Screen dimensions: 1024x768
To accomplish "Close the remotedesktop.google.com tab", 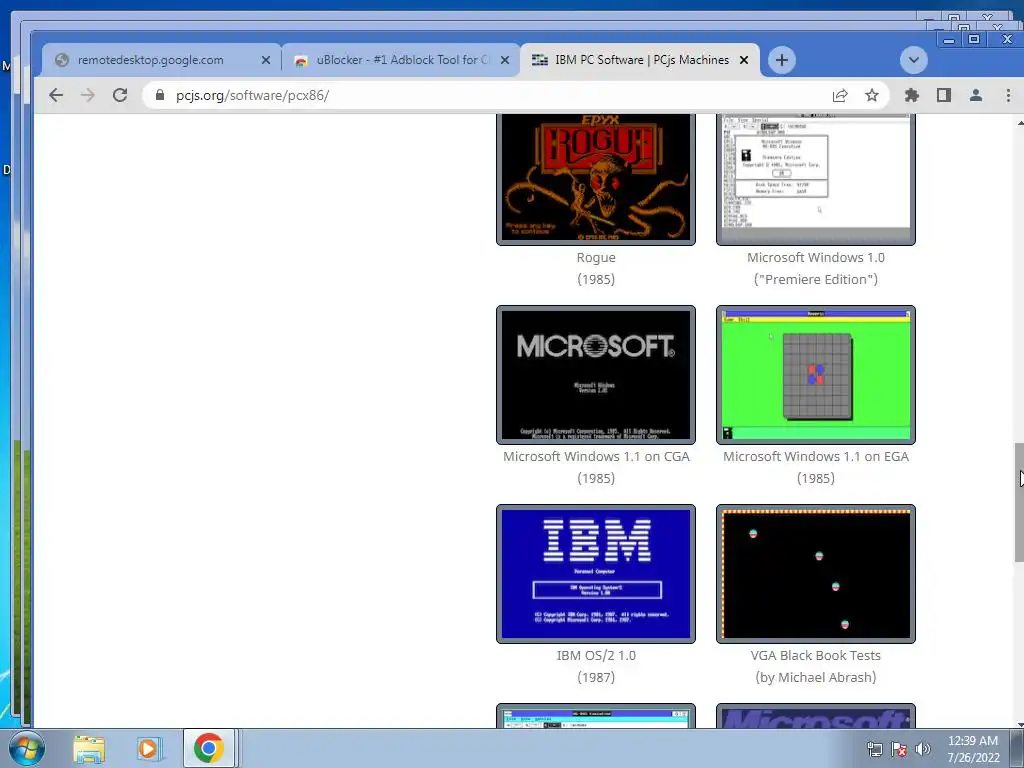I will point(266,60).
